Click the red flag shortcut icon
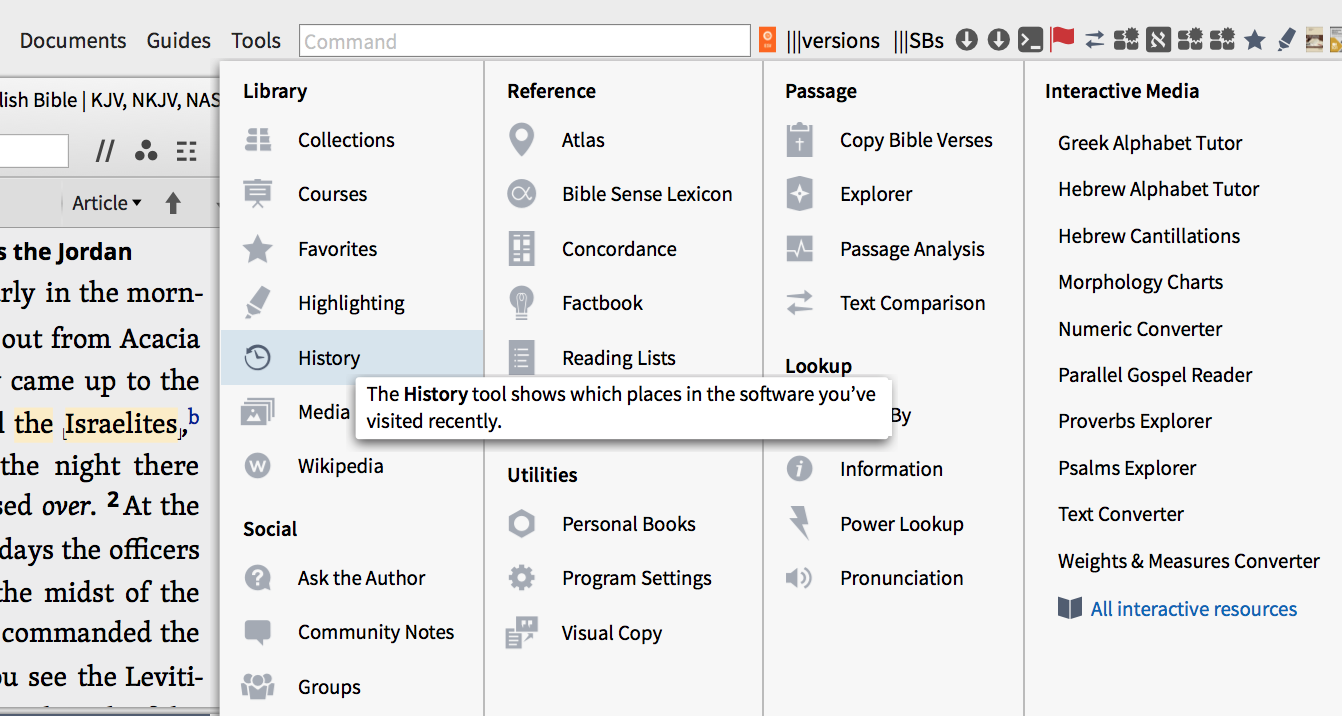 pos(1062,40)
